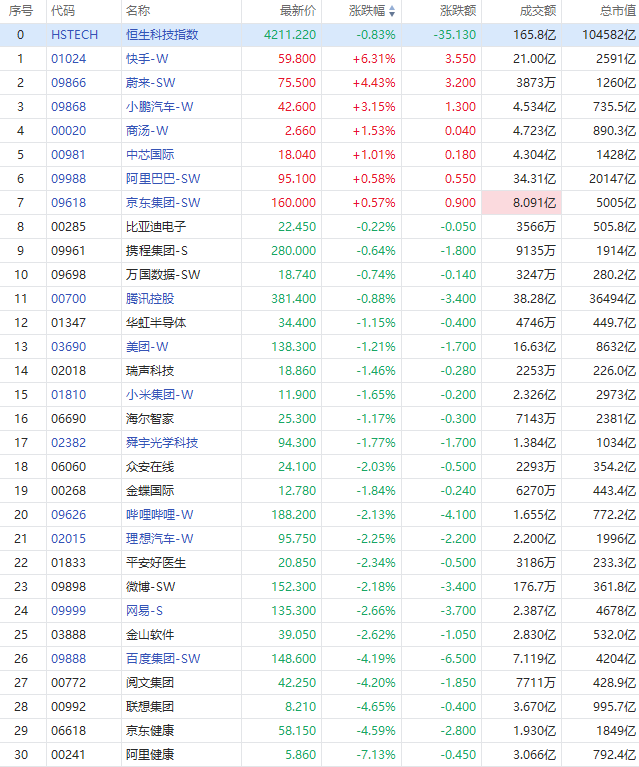Image resolution: width=639 pixels, height=767 pixels.
Task: Click the 104582亿 total market cap
Action: pyautogui.click(x=609, y=35)
